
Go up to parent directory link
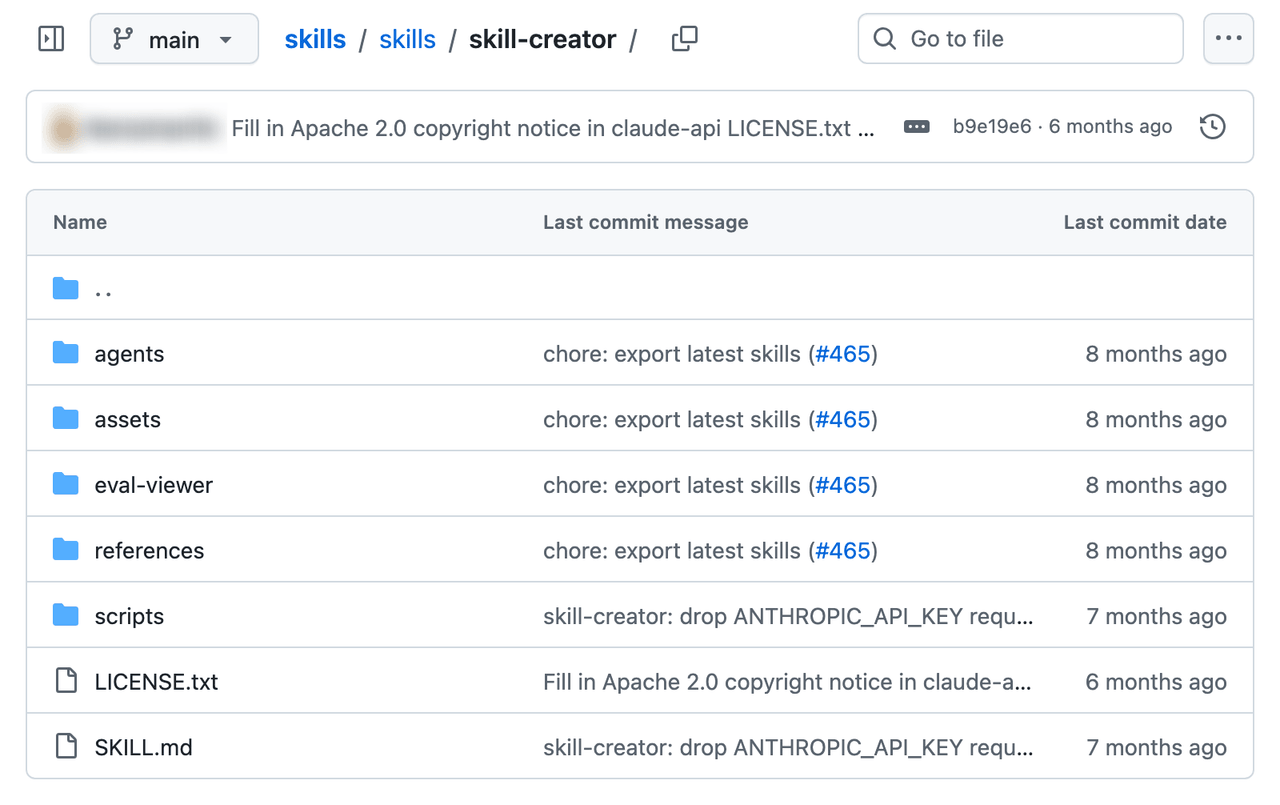point(103,289)
